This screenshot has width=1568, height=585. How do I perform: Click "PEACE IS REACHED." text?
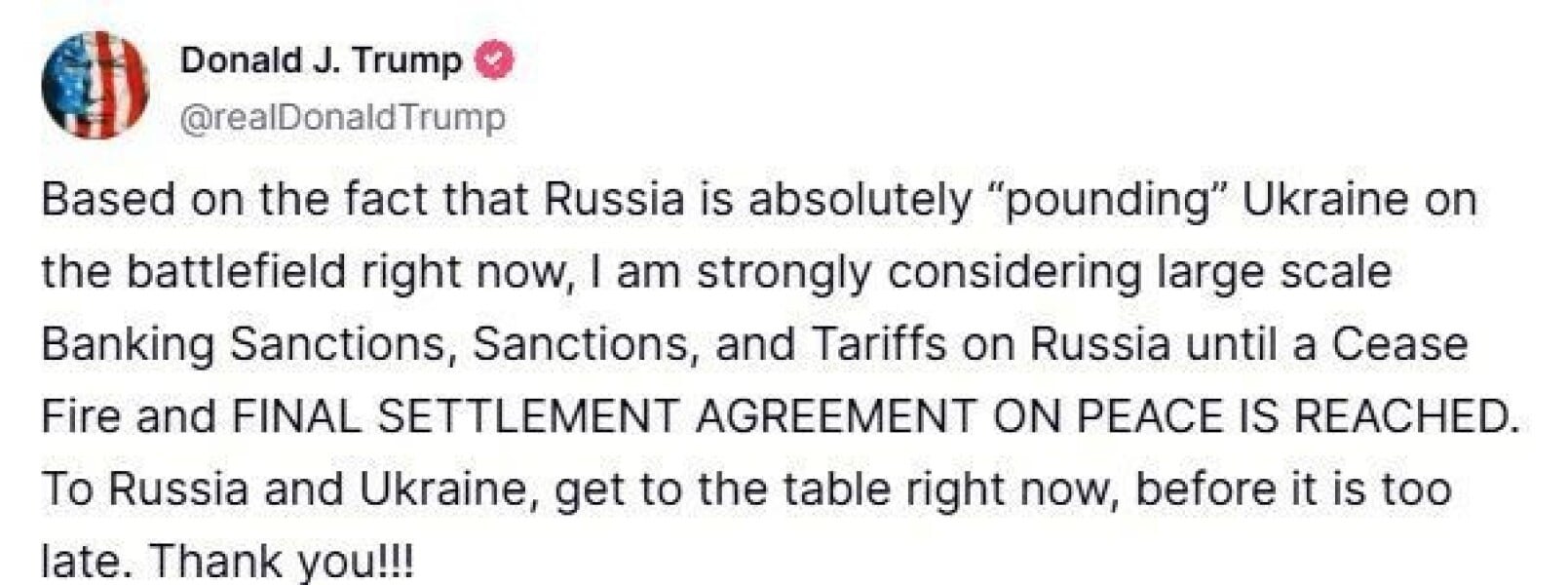[1298, 417]
